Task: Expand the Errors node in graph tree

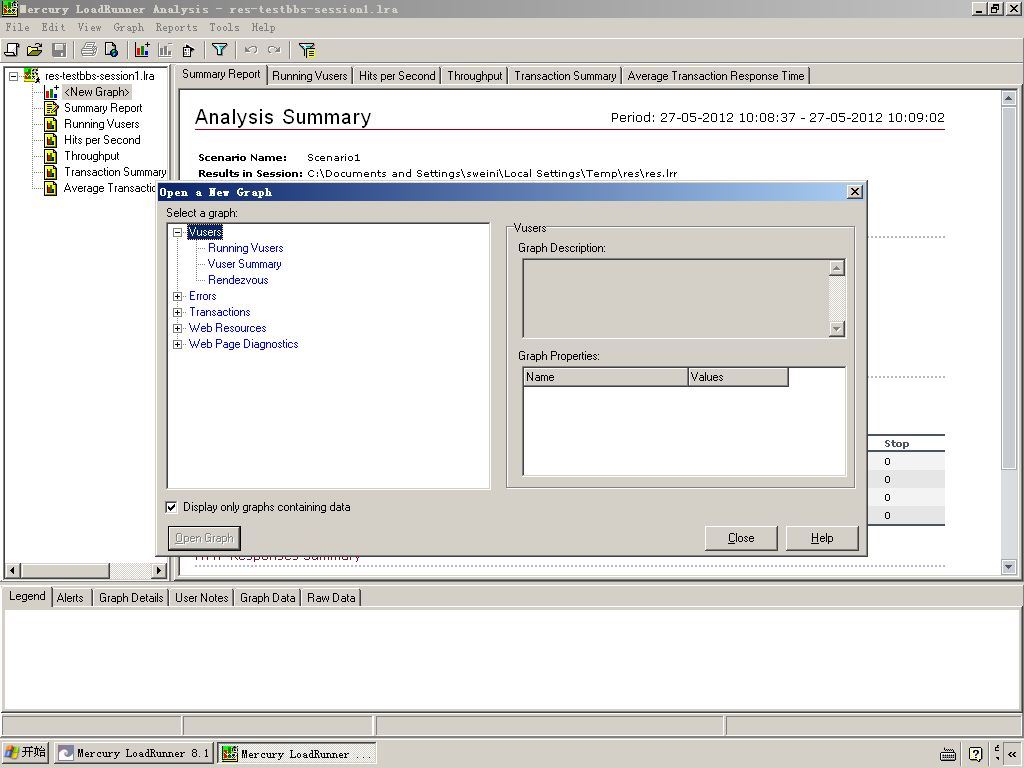Action: pos(177,296)
